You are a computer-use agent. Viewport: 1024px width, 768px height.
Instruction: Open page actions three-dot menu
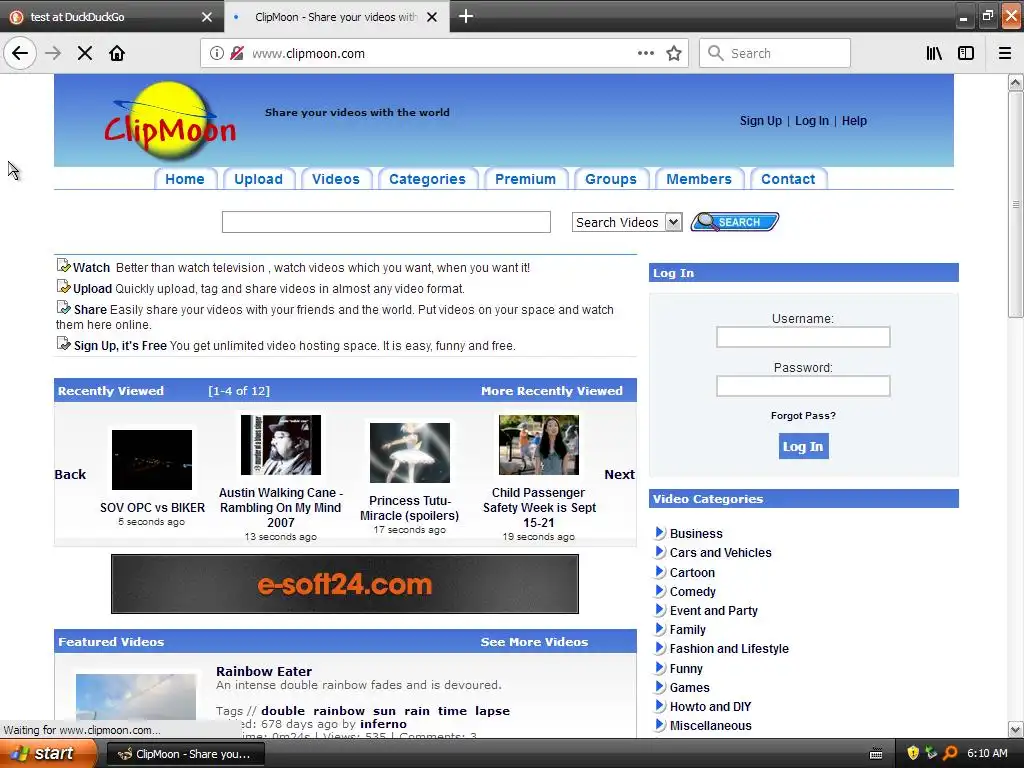[x=646, y=53]
